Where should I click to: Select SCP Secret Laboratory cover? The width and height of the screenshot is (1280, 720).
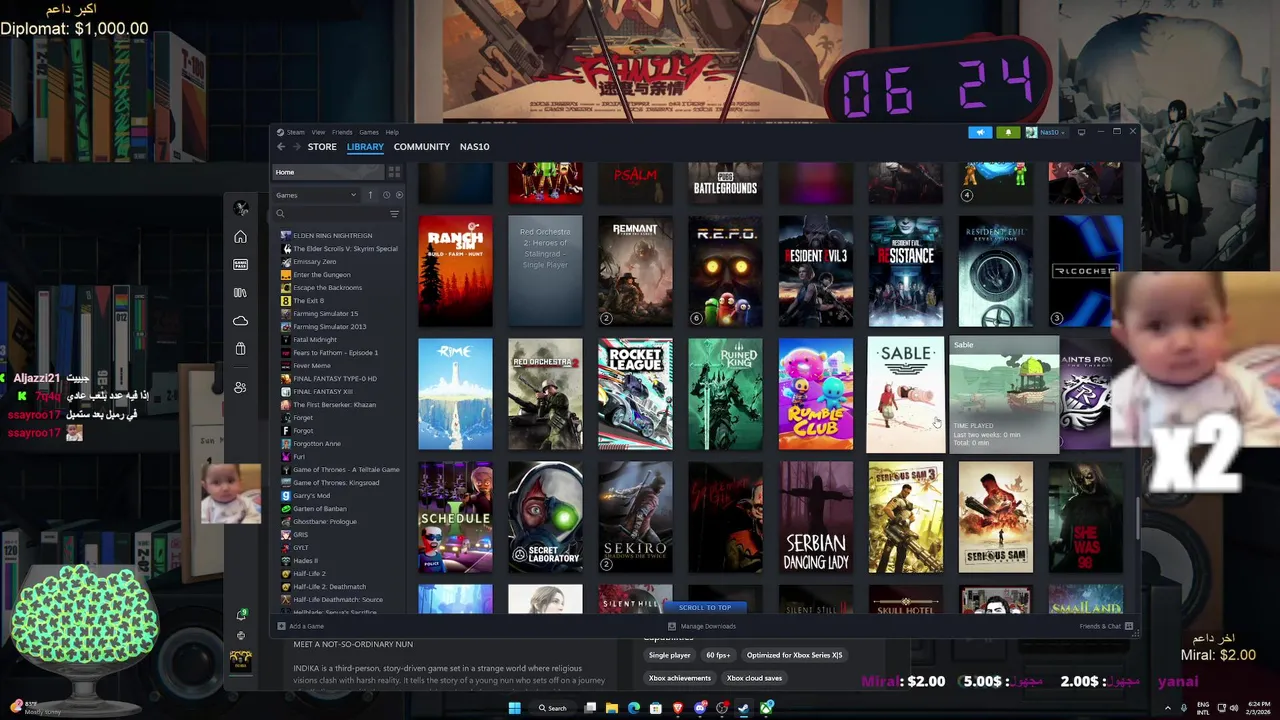pos(545,517)
